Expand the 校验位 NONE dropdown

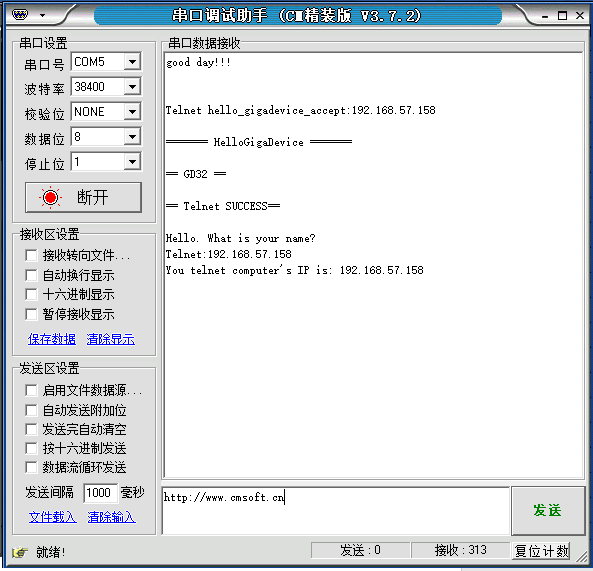132,112
